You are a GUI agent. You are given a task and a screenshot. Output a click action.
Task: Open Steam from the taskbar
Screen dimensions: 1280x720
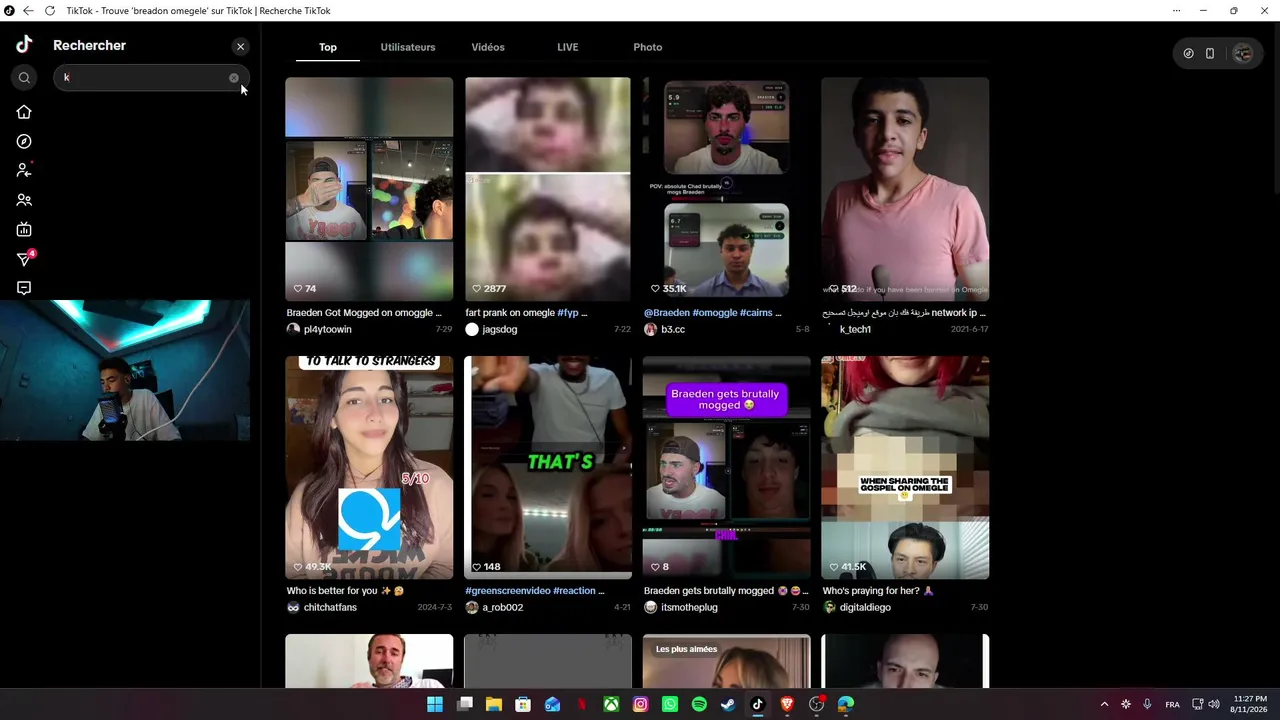[728, 704]
